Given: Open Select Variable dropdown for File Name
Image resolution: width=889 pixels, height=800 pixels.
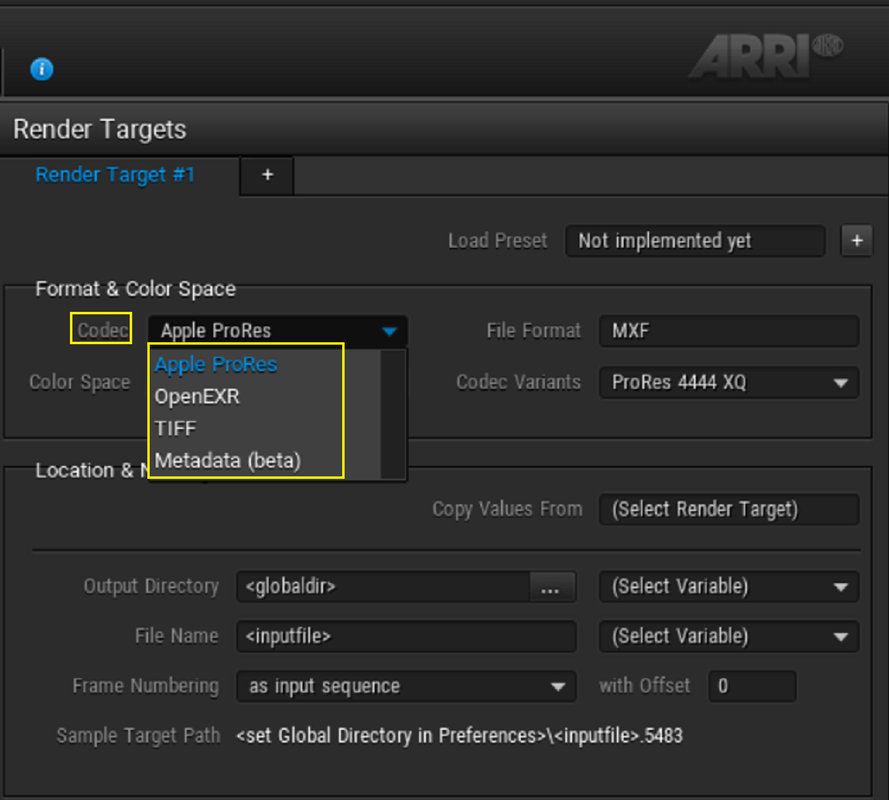Looking at the screenshot, I should 729,636.
